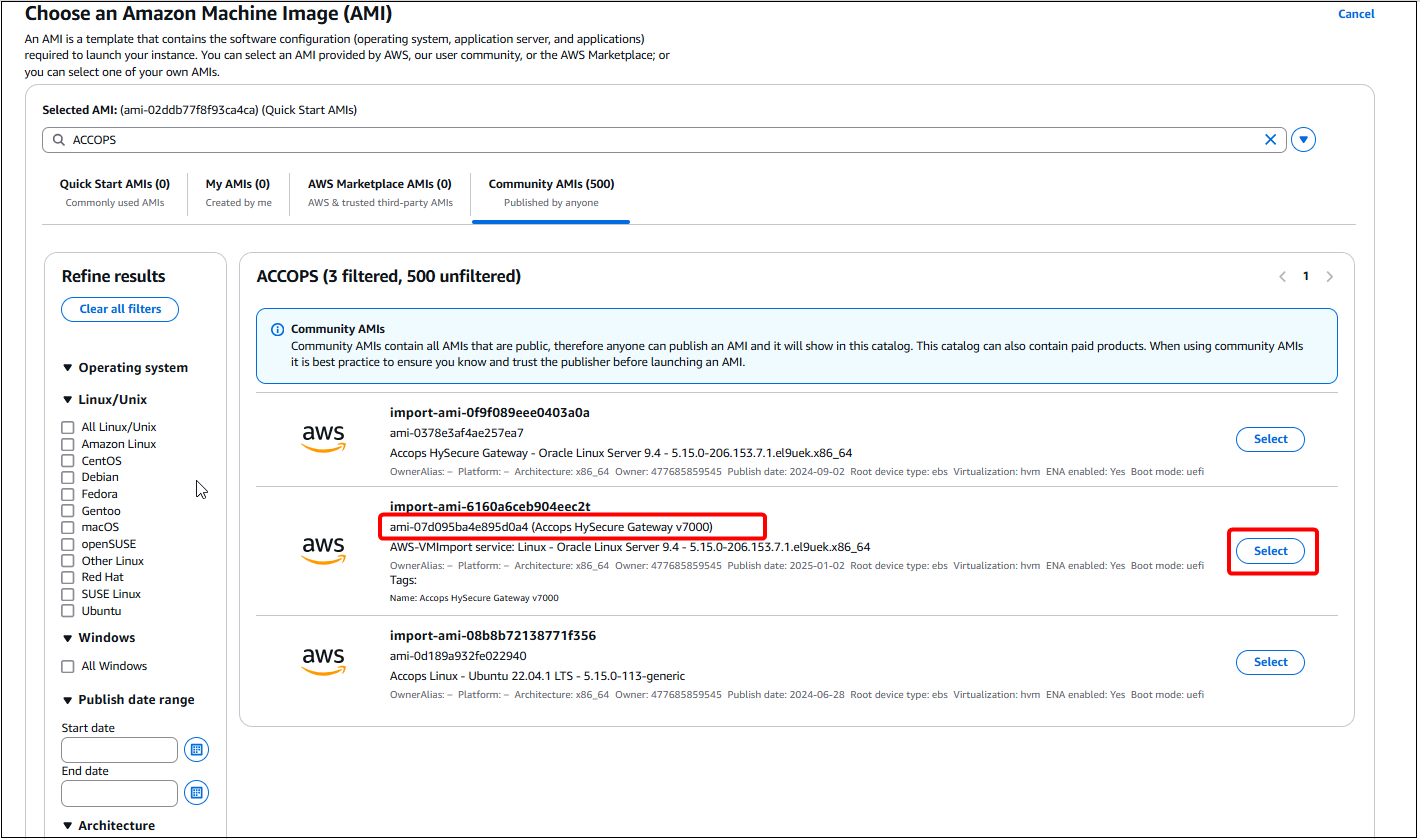Screen dimensions: 1420x839
Task: Enable the CentOS operating system filter
Action: coord(67,460)
